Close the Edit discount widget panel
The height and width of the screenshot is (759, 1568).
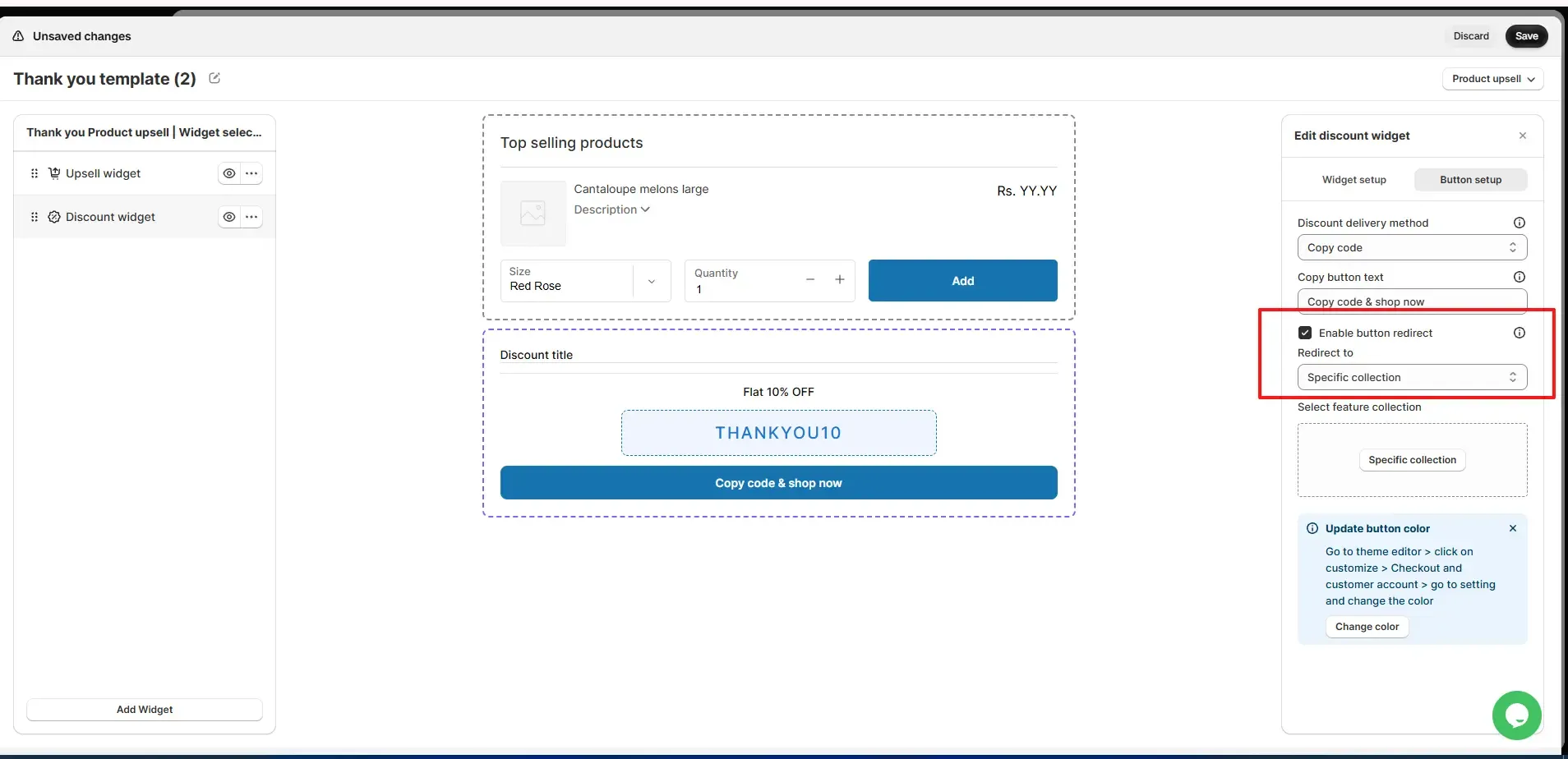pos(1523,136)
